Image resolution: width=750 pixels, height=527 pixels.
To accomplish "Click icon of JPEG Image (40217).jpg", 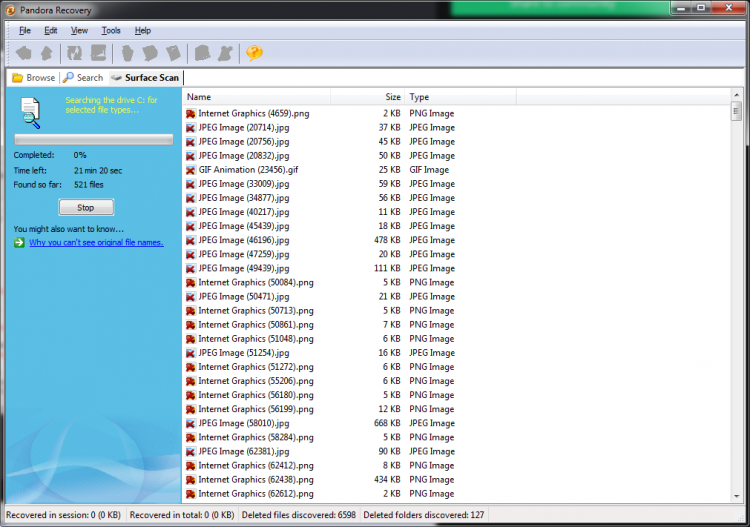I will [x=191, y=212].
